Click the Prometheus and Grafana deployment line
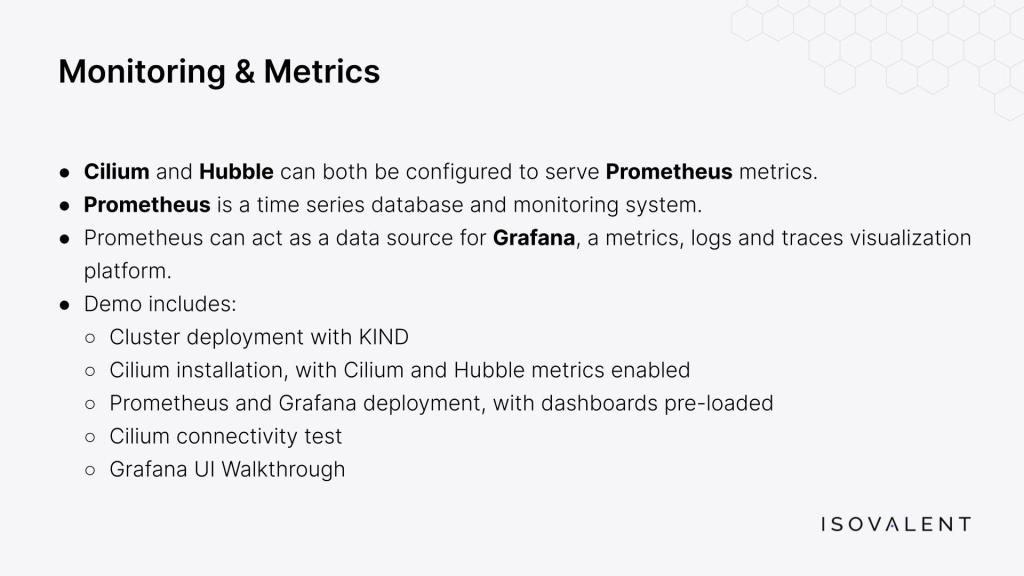1024x576 pixels. point(441,403)
